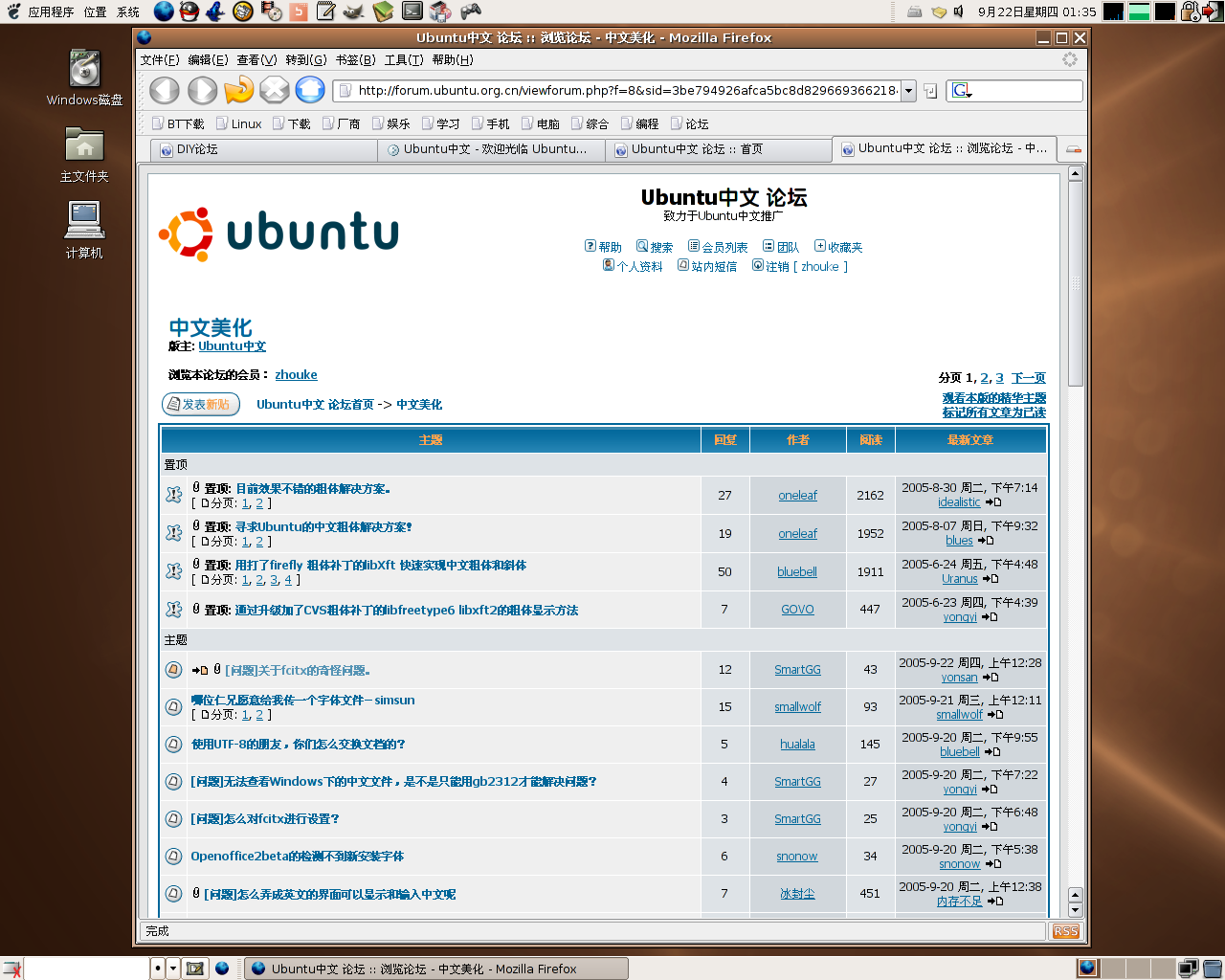Open the 工具(T) tools menu
The width and height of the screenshot is (1225, 980).
(404, 59)
